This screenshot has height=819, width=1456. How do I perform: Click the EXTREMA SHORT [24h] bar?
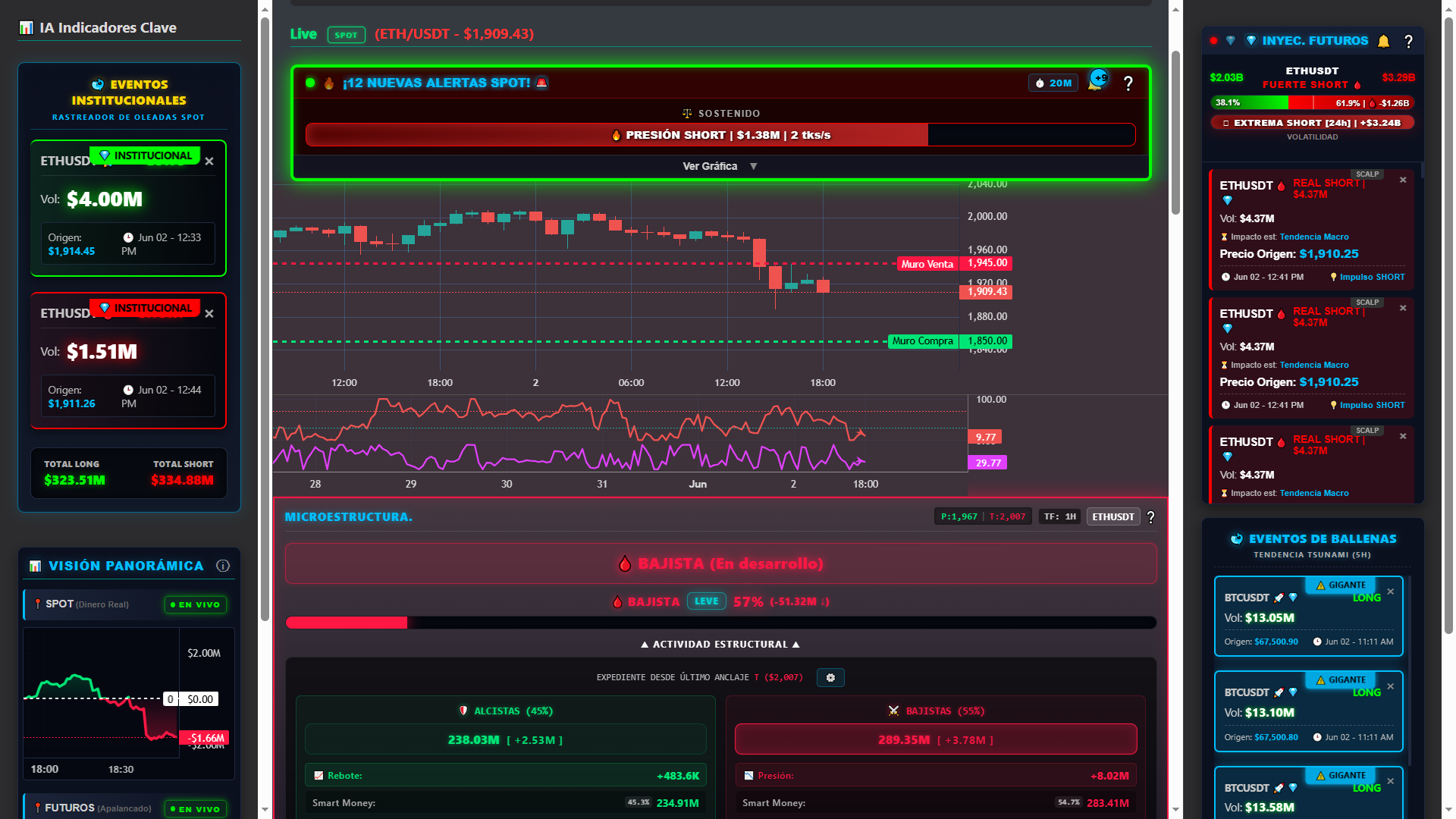pyautogui.click(x=1313, y=123)
